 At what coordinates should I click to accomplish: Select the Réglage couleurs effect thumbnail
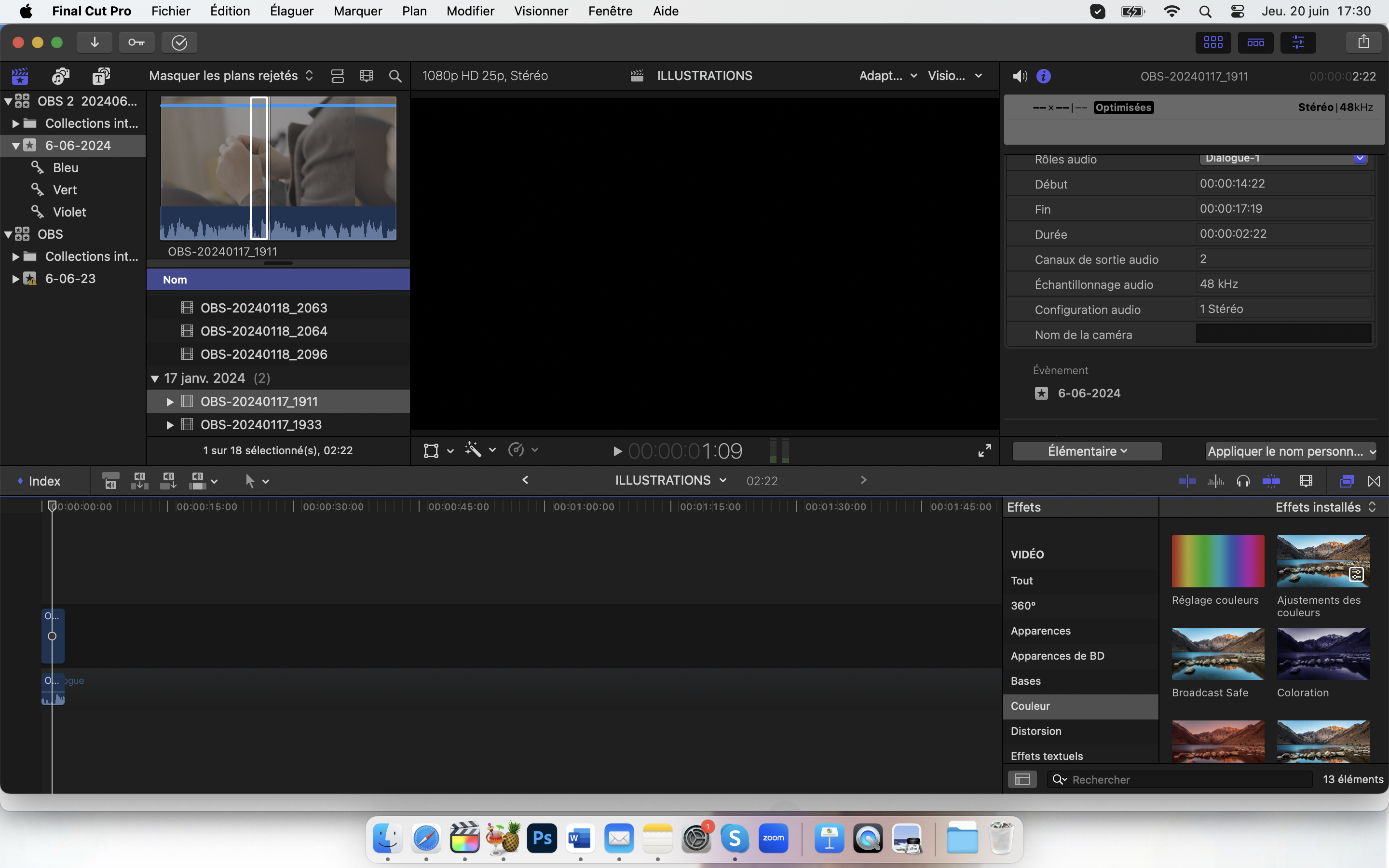point(1217,561)
